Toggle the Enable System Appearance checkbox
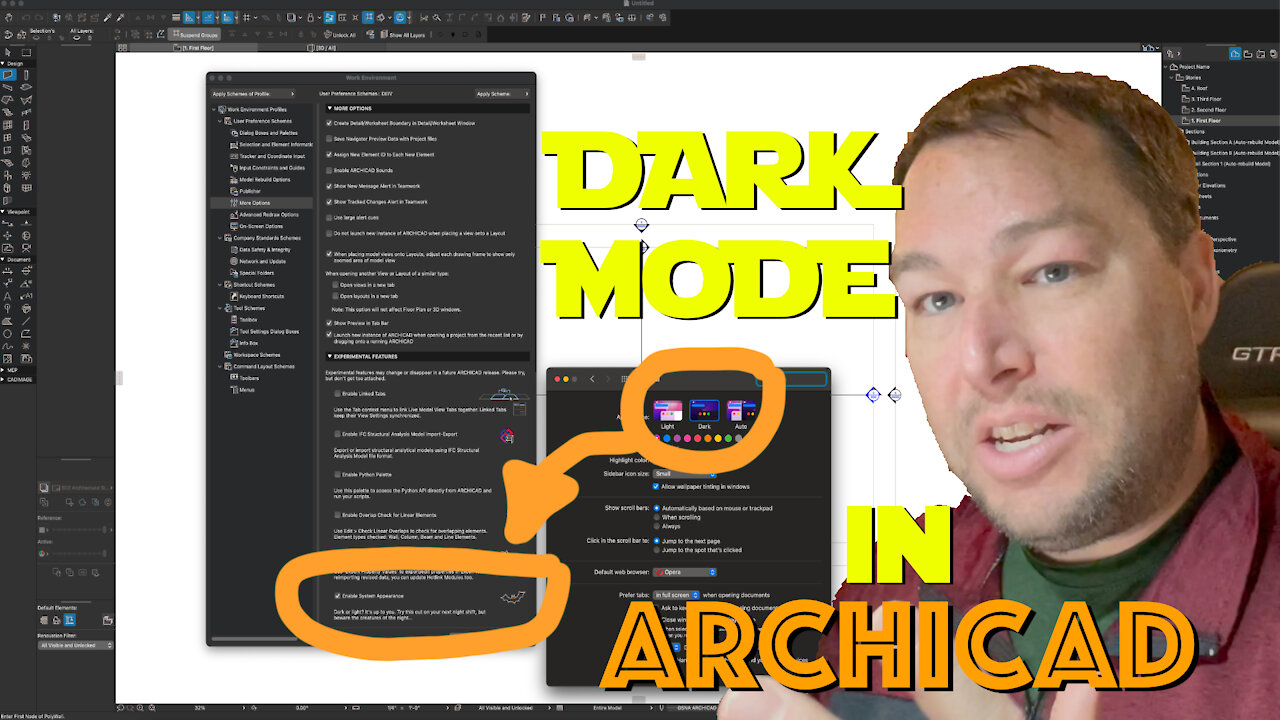 pos(336,596)
